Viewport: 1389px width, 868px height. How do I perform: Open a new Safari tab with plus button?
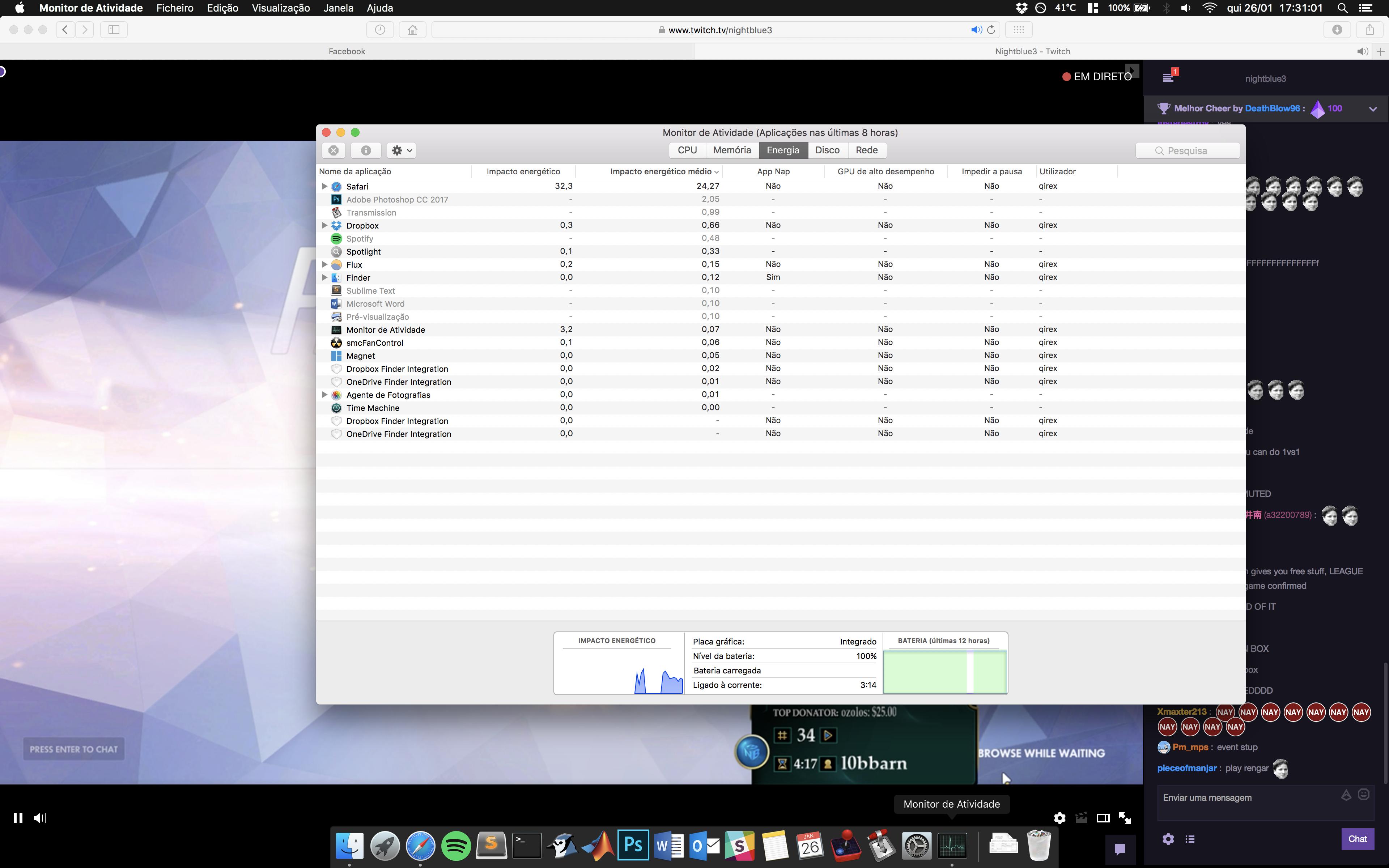pos(1380,51)
